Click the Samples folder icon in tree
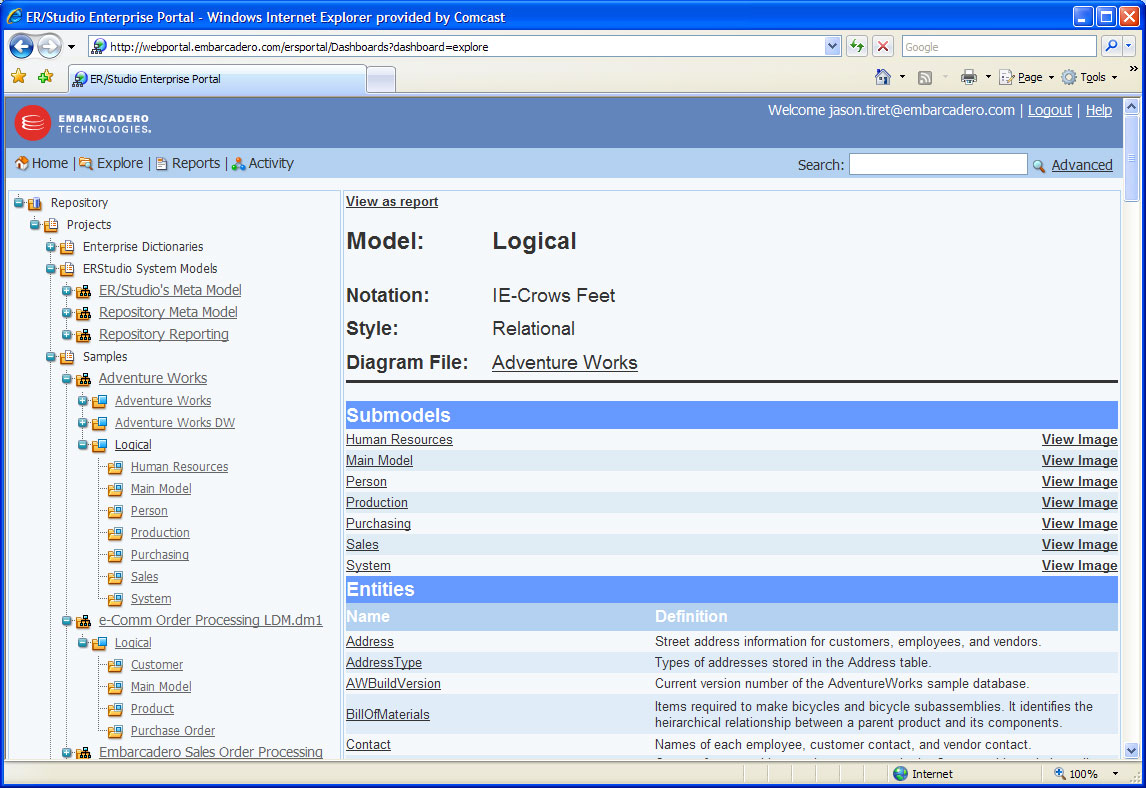1146x788 pixels. 67,357
